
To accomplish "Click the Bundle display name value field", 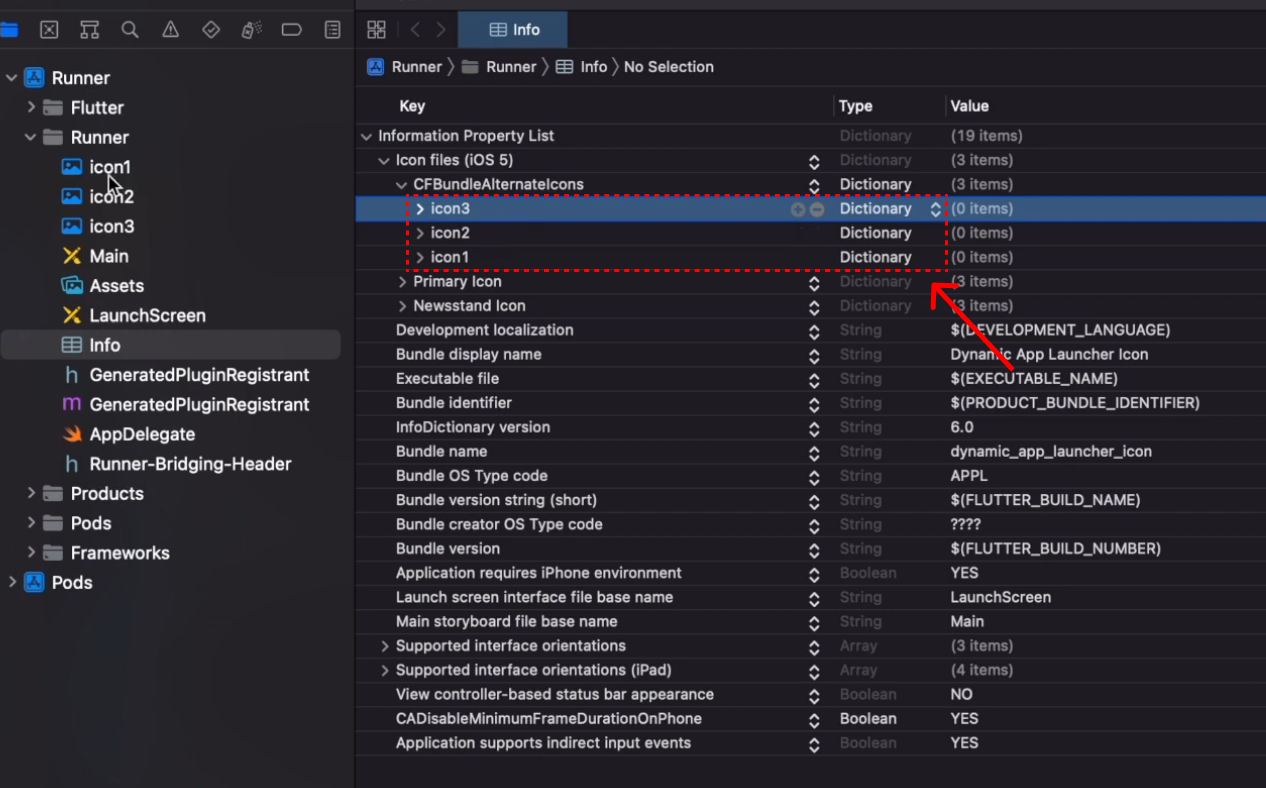I will tap(1049, 354).
